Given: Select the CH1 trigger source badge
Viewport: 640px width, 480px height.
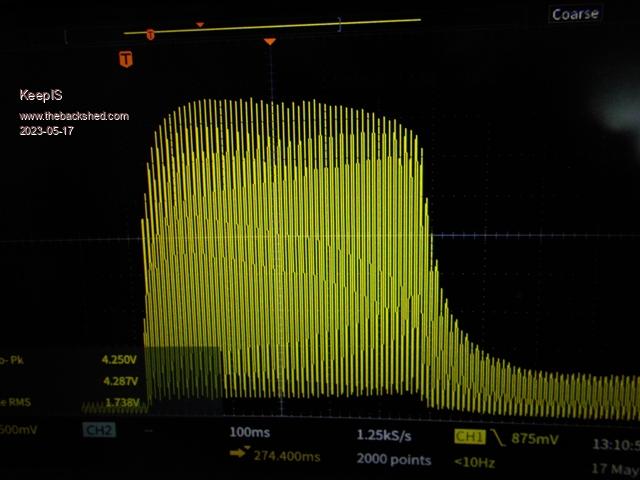Looking at the screenshot, I should tap(469, 437).
